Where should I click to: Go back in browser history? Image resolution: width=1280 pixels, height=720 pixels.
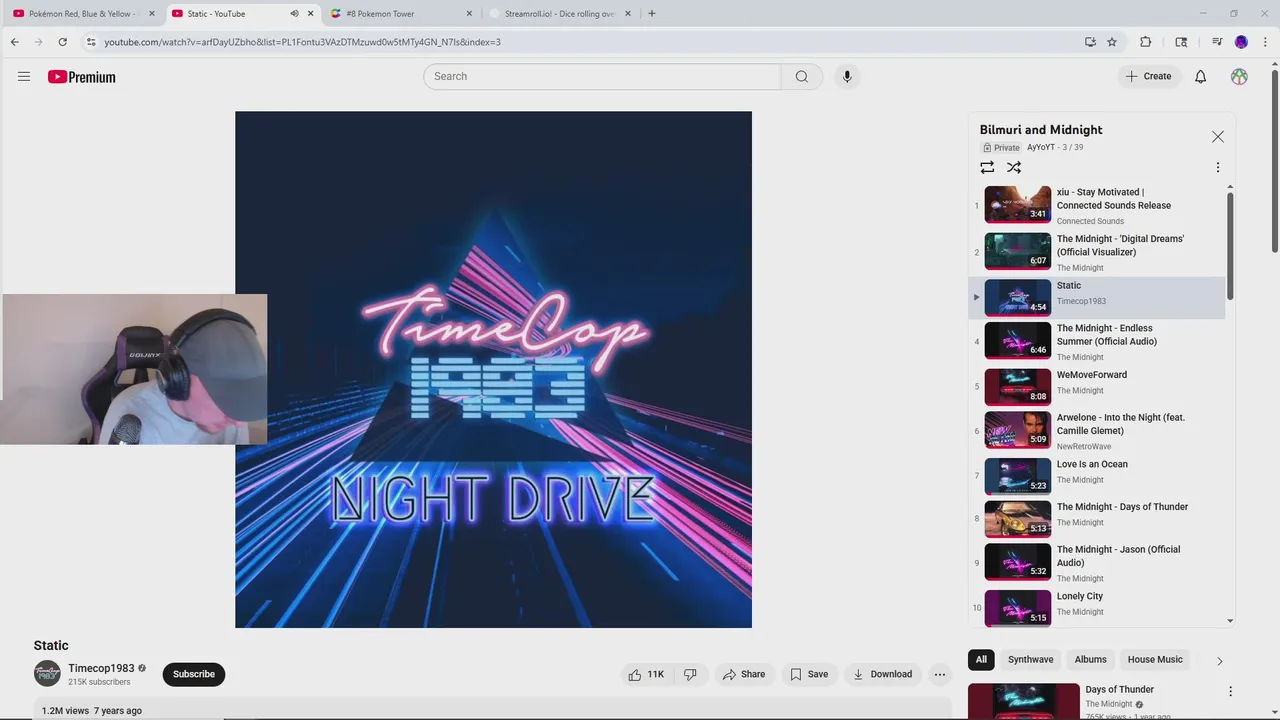14,42
